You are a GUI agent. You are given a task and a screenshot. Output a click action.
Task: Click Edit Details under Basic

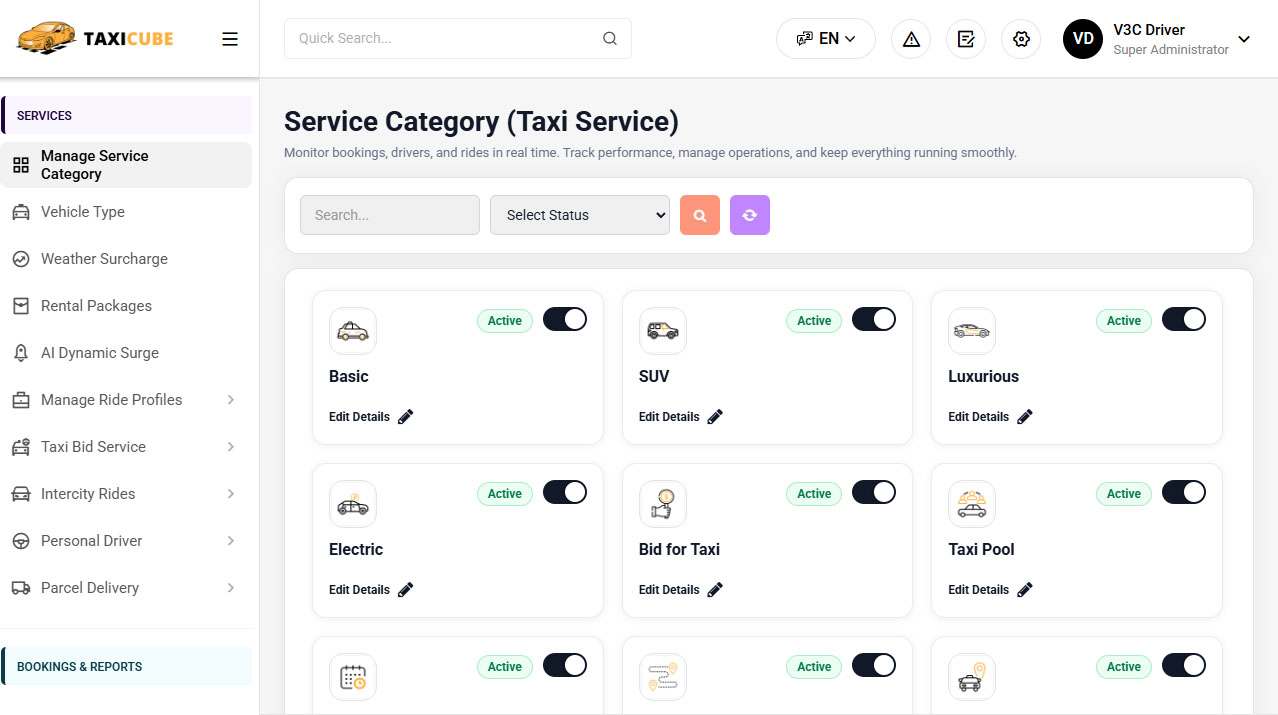(x=359, y=417)
